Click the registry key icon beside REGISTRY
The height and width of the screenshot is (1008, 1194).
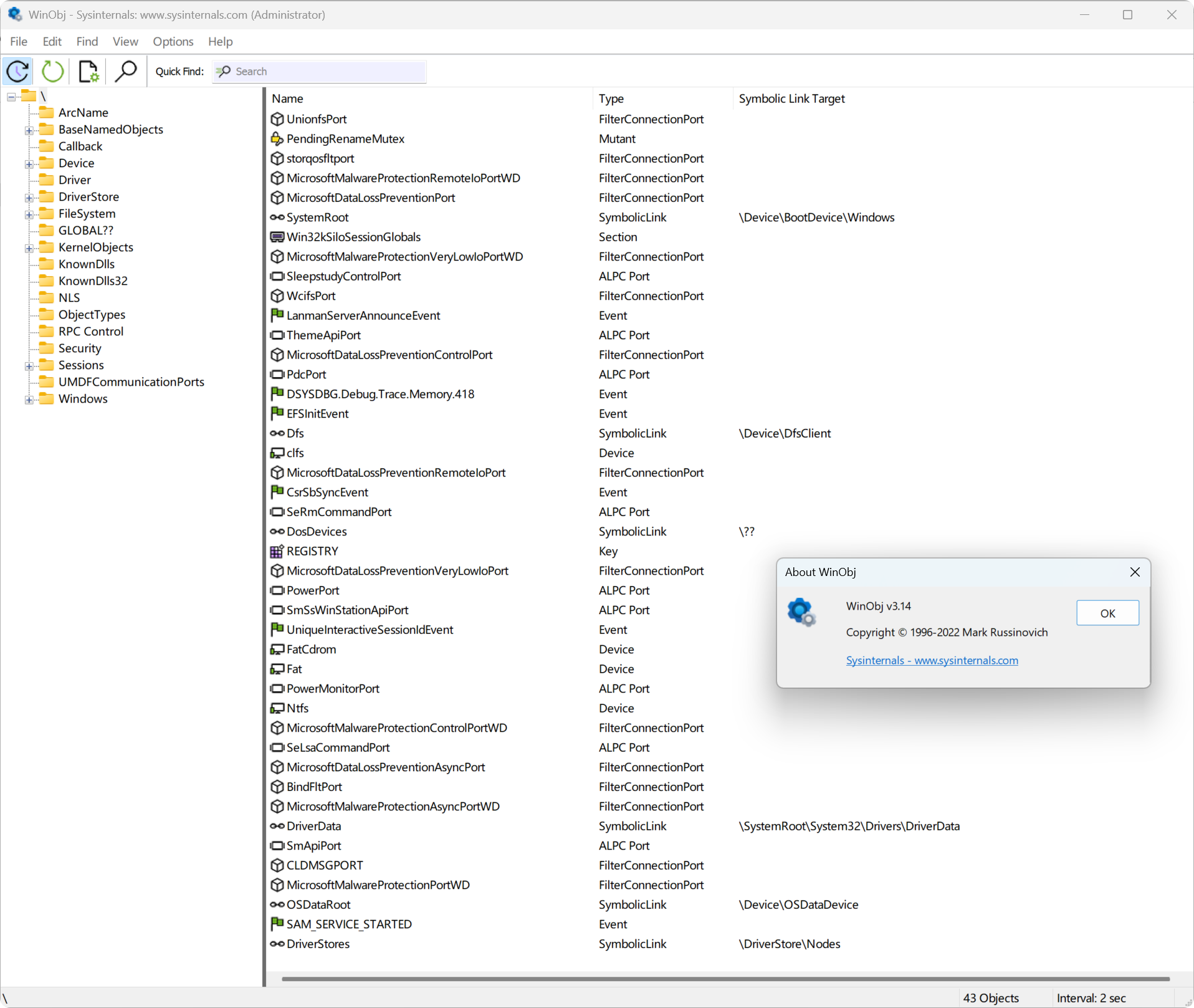pos(277,551)
